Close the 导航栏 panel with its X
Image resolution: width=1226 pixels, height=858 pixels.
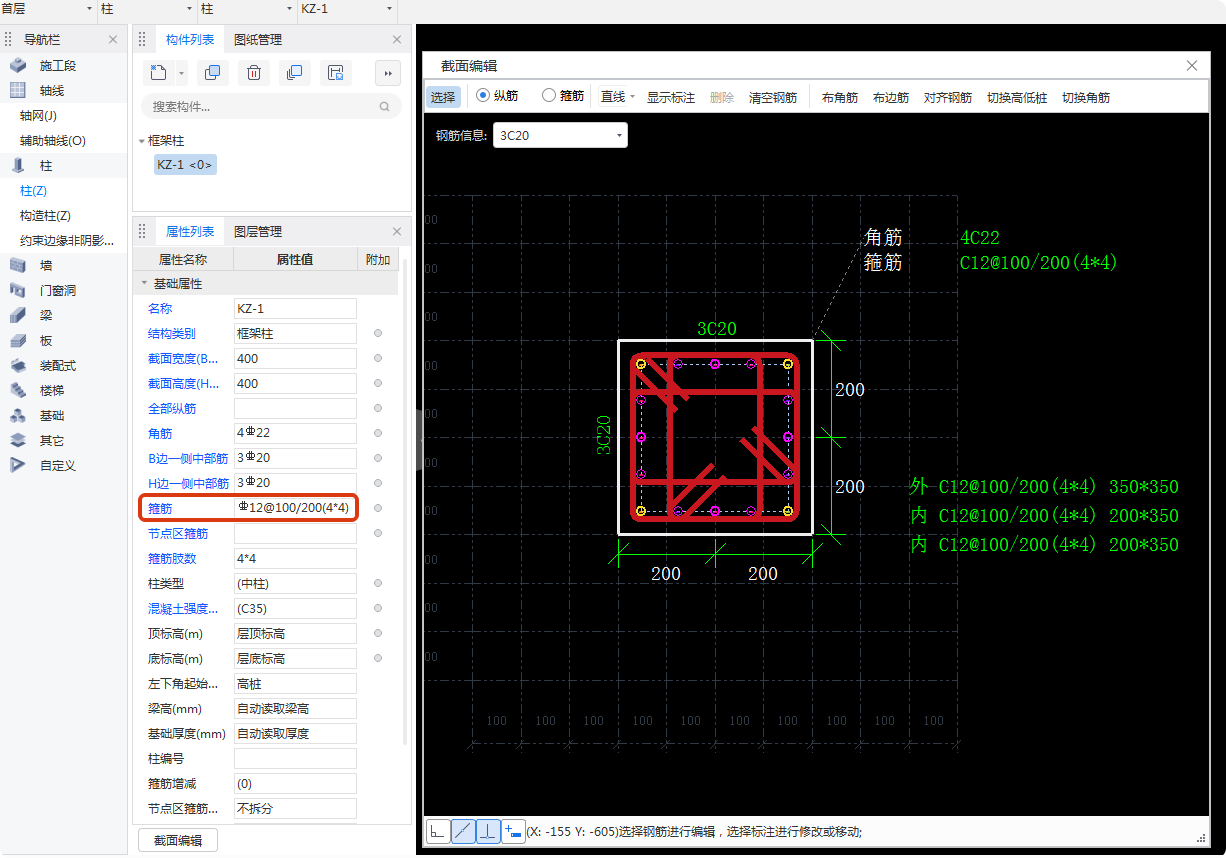pos(113,40)
